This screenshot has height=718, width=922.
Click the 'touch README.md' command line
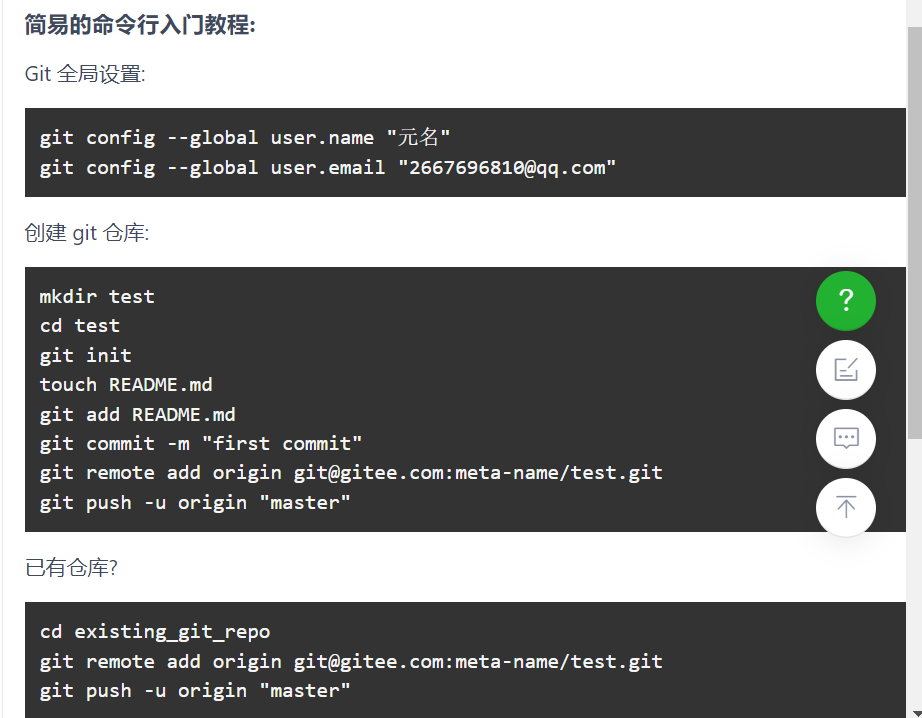(126, 384)
